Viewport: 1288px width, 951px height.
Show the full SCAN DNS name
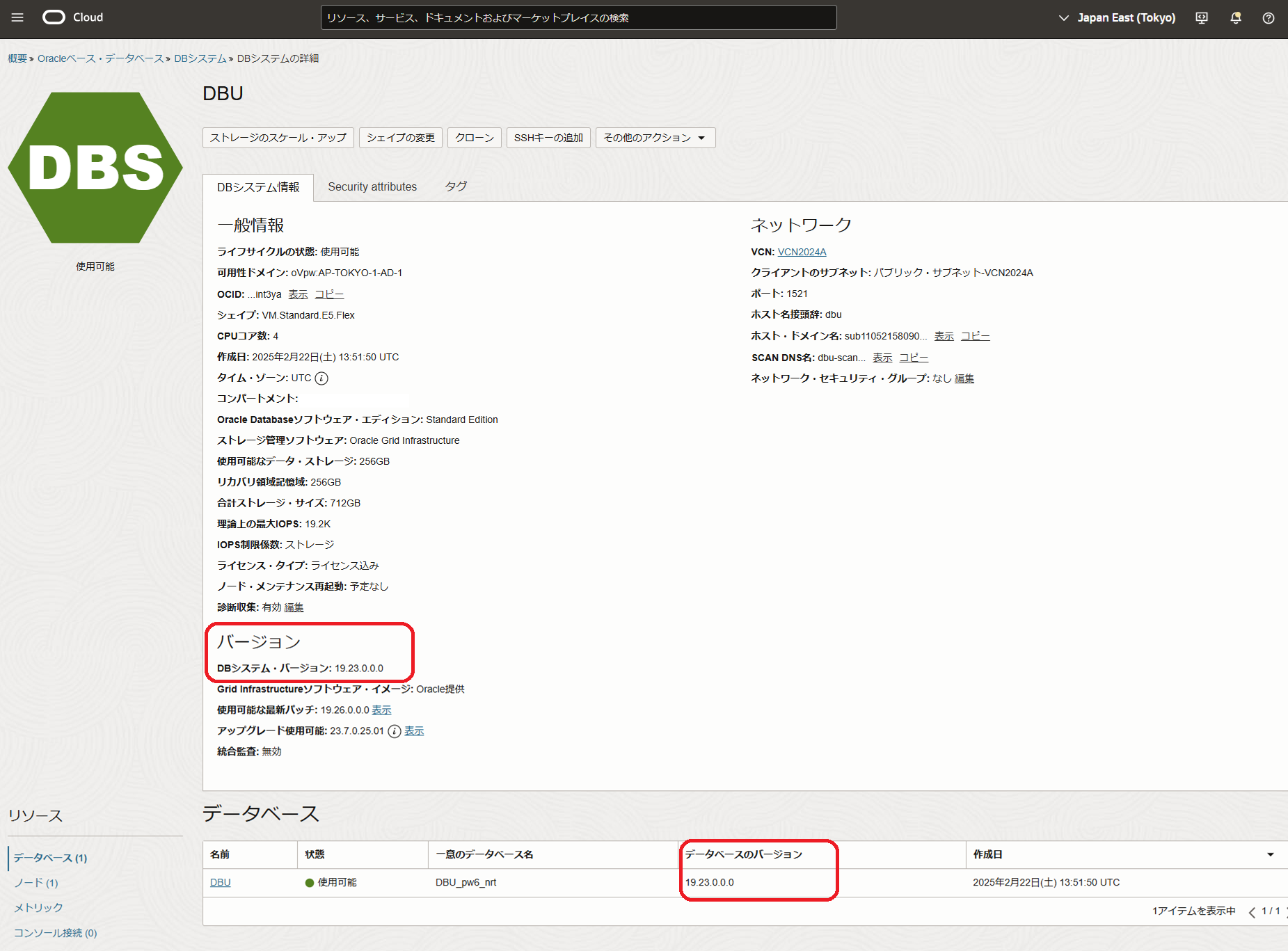882,358
